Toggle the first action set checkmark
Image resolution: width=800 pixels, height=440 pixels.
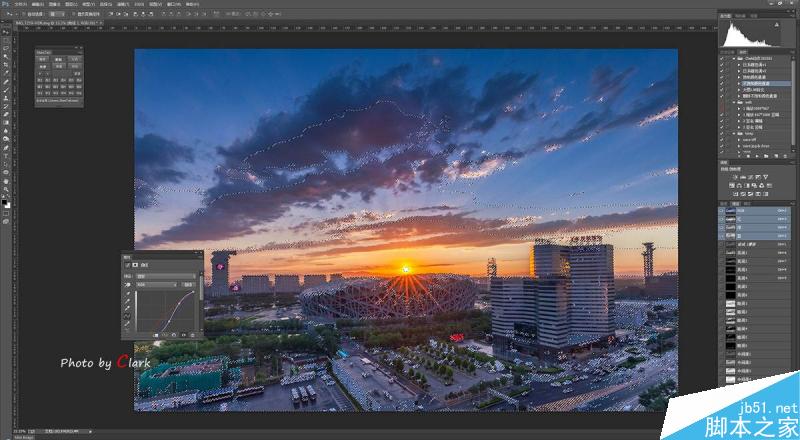point(721,59)
